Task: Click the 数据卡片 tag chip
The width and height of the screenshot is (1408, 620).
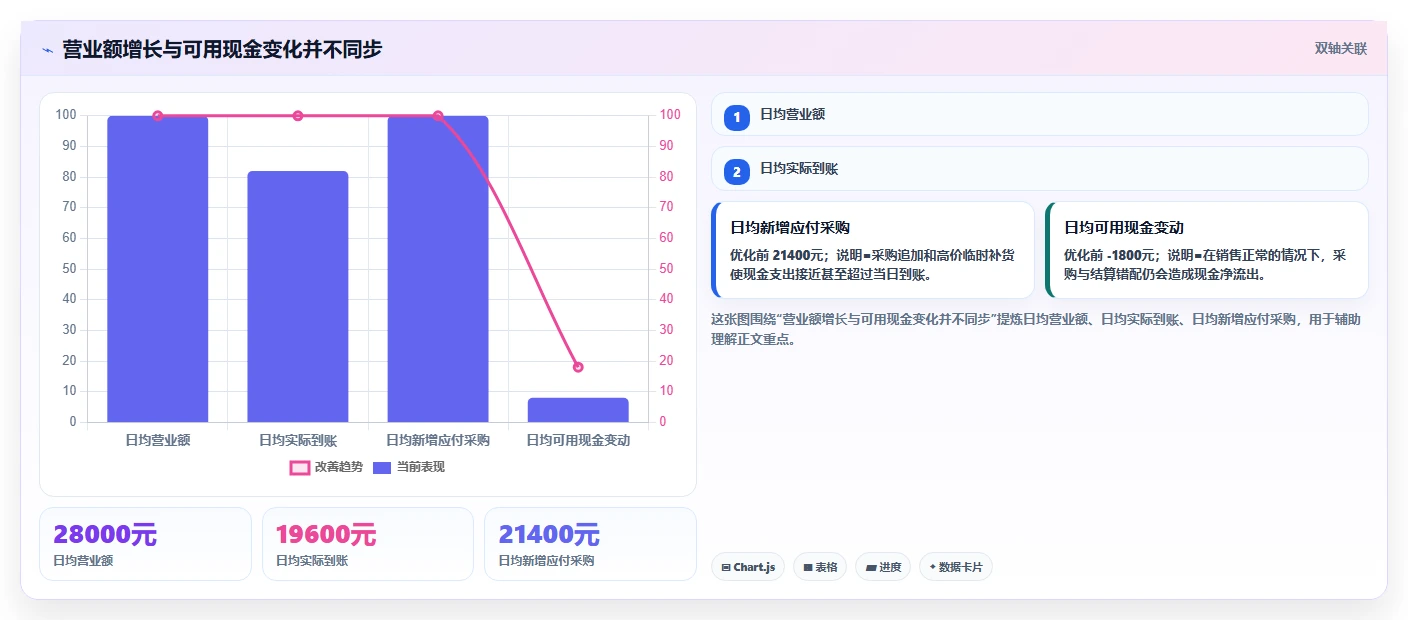Action: 955,567
